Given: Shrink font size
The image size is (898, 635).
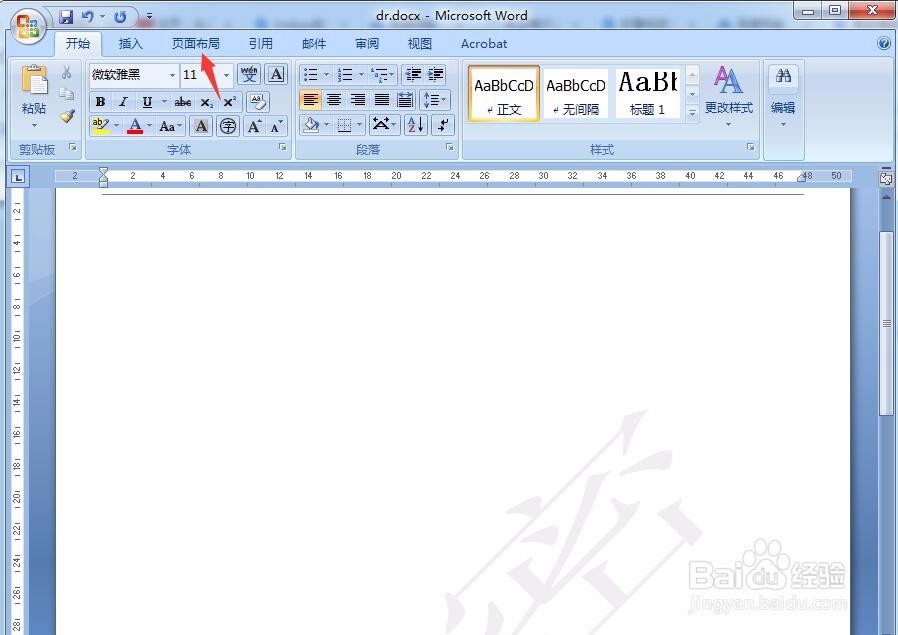Looking at the screenshot, I should point(277,126).
